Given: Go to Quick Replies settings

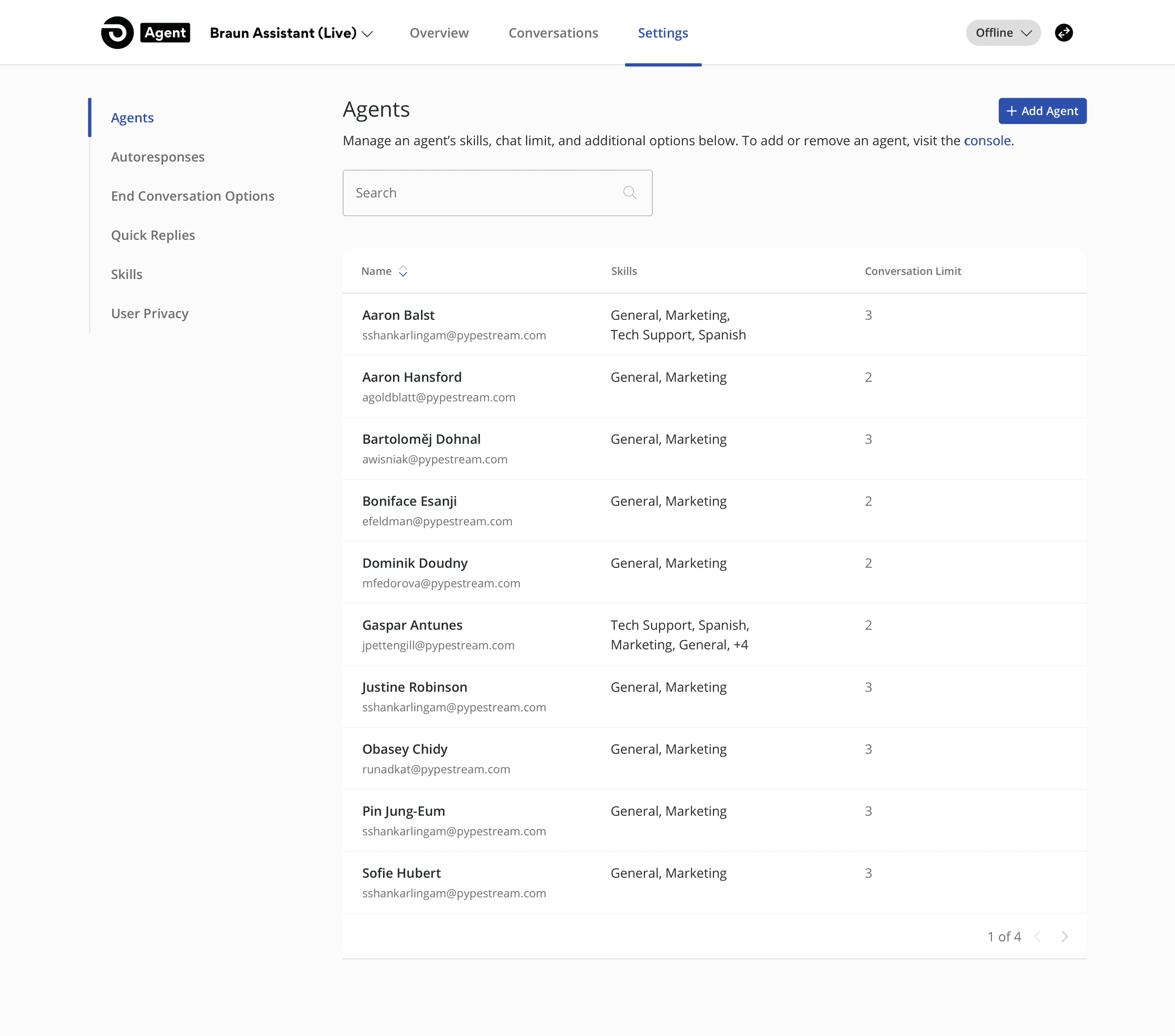Looking at the screenshot, I should click(x=153, y=235).
